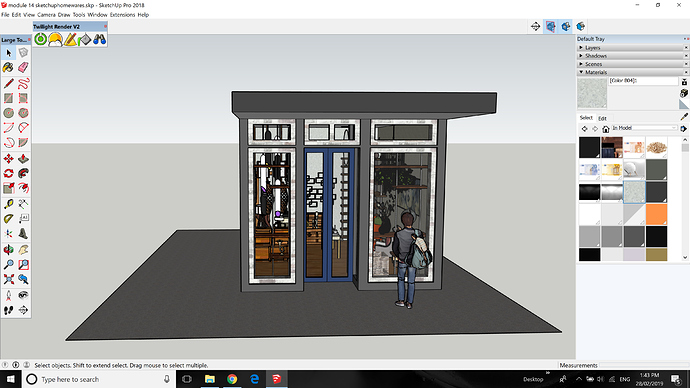This screenshot has width=690, height=388.
Task: Choose the Select arrow tool
Action: tap(8, 53)
